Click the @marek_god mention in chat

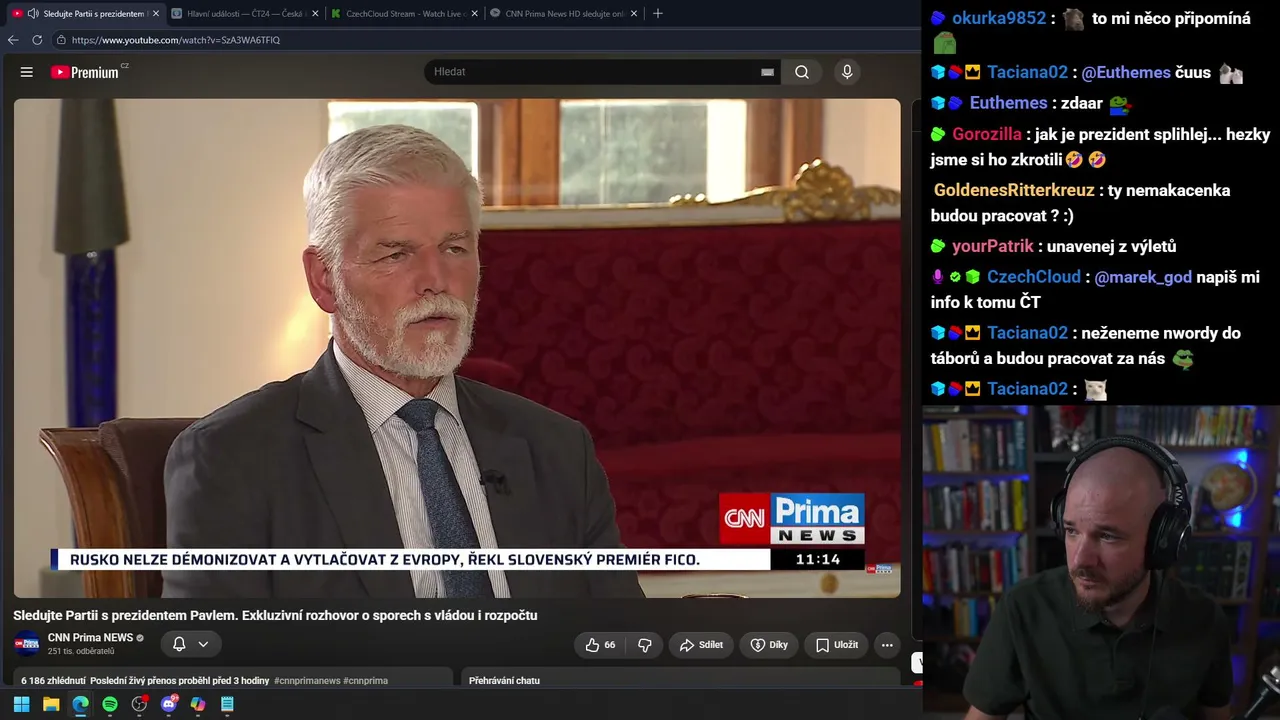pos(1143,278)
